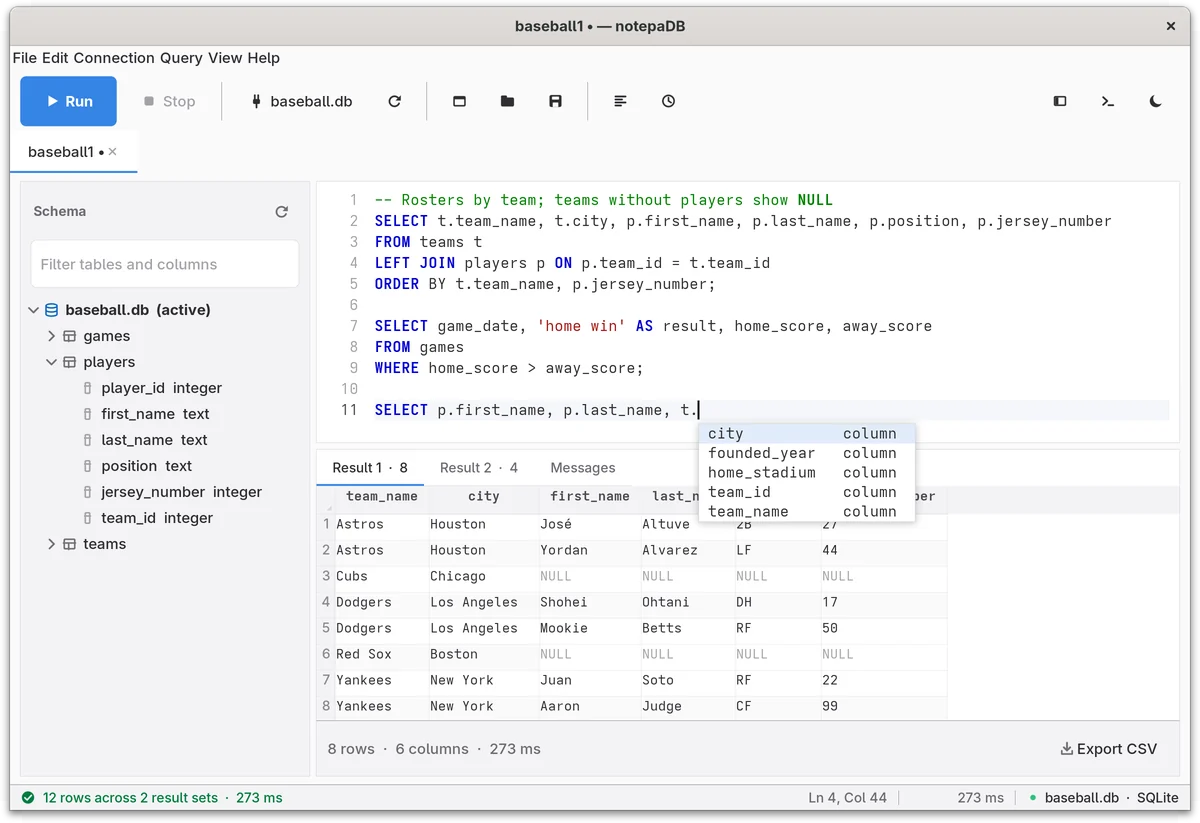The width and height of the screenshot is (1200, 823).
Task: Open query history clock icon
Action: [669, 101]
